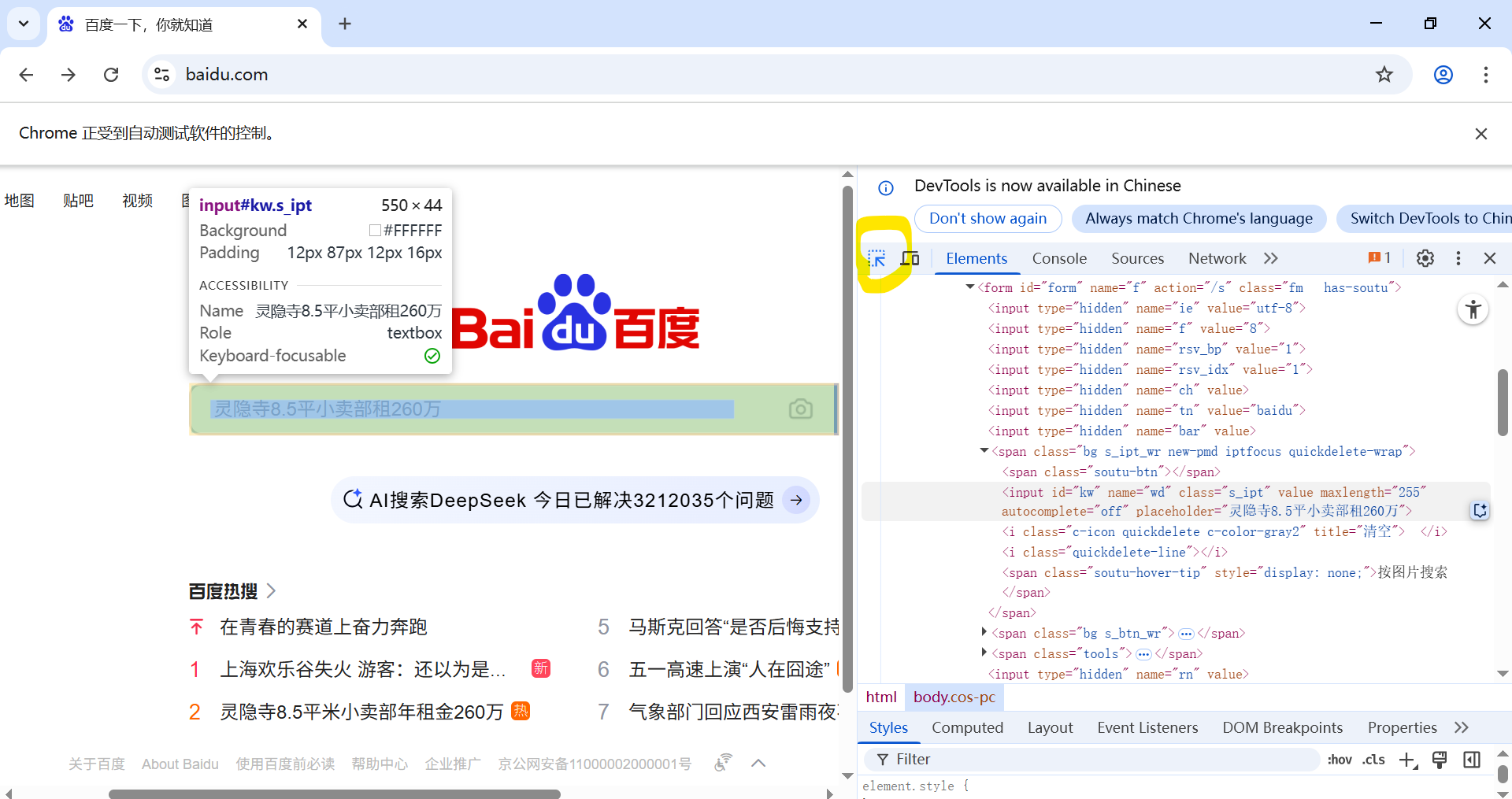The image size is (1512, 799).
Task: Click the accessibility helper icon in footer
Action: point(723,762)
